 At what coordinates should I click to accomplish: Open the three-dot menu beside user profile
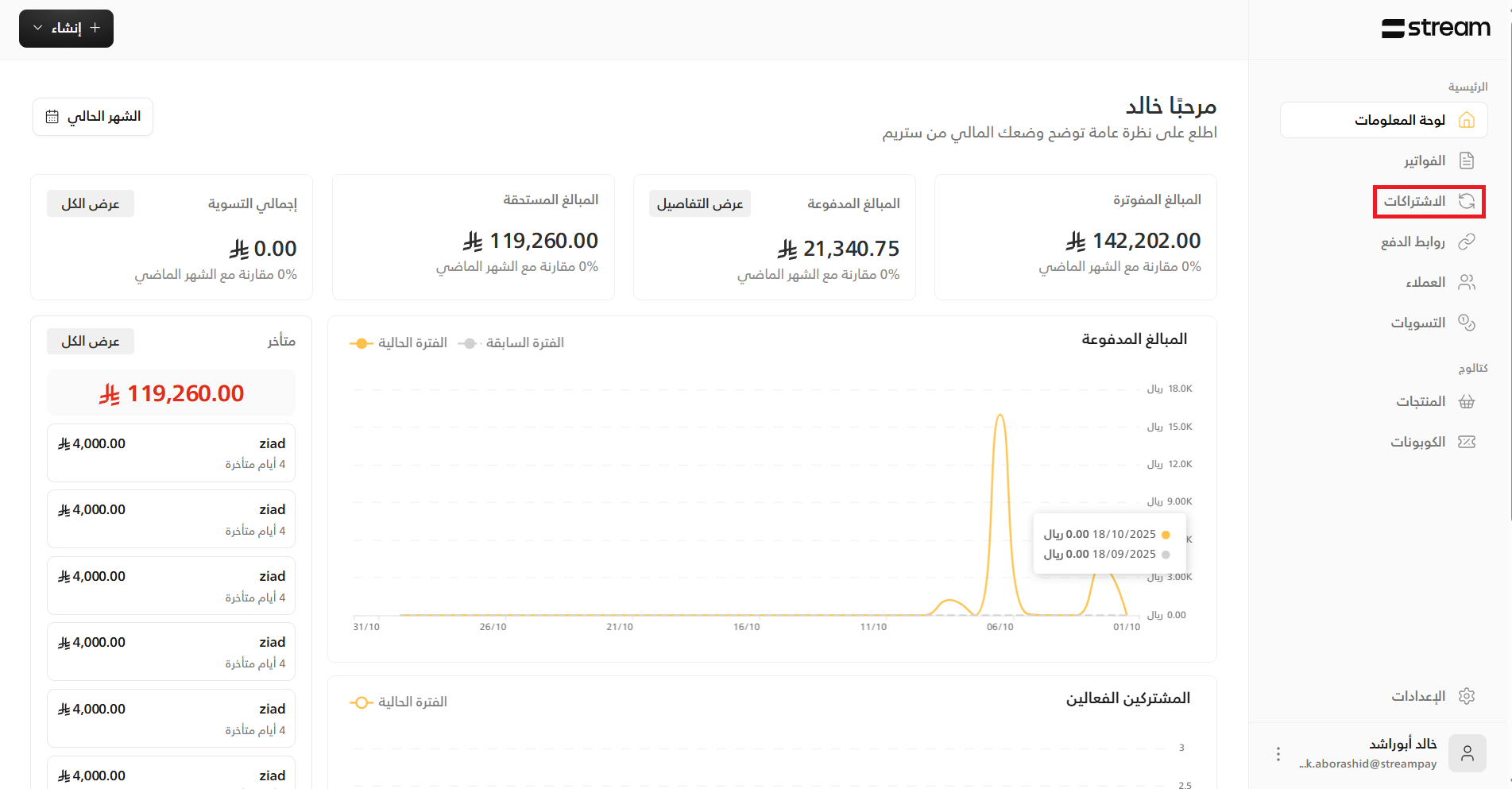pyautogui.click(x=1278, y=754)
